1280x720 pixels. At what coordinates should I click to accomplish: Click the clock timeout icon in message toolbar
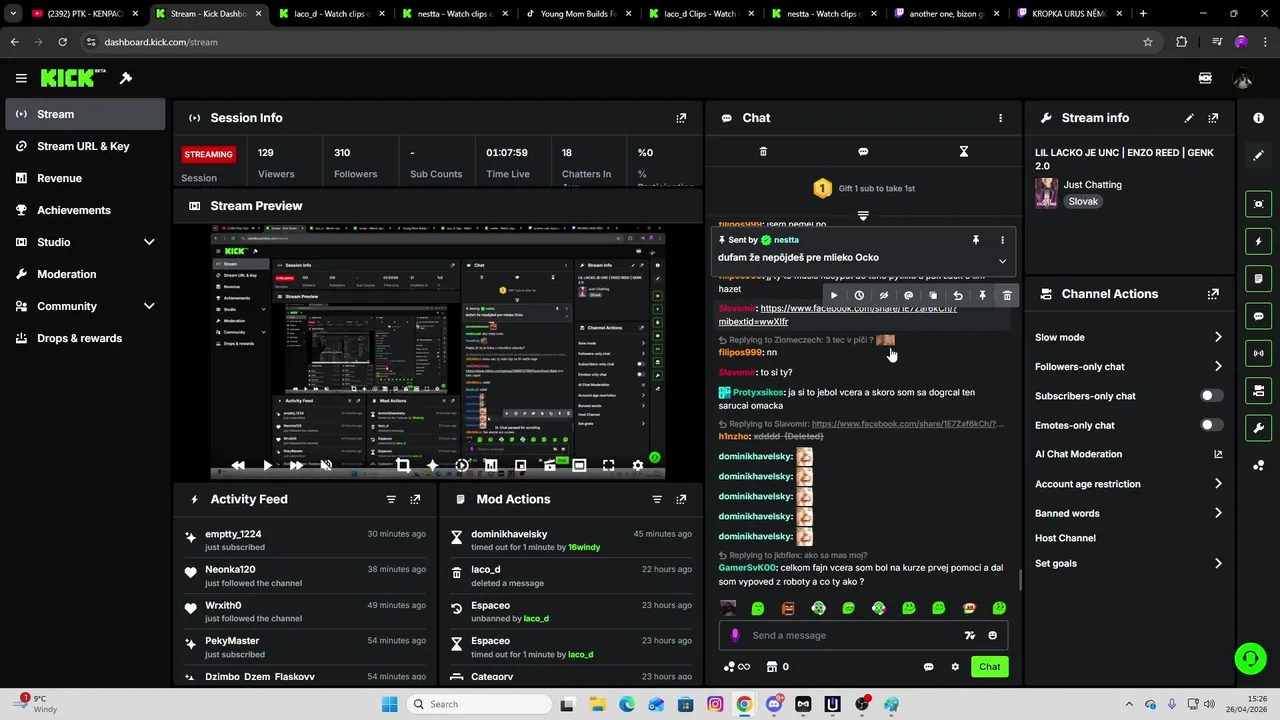click(859, 296)
